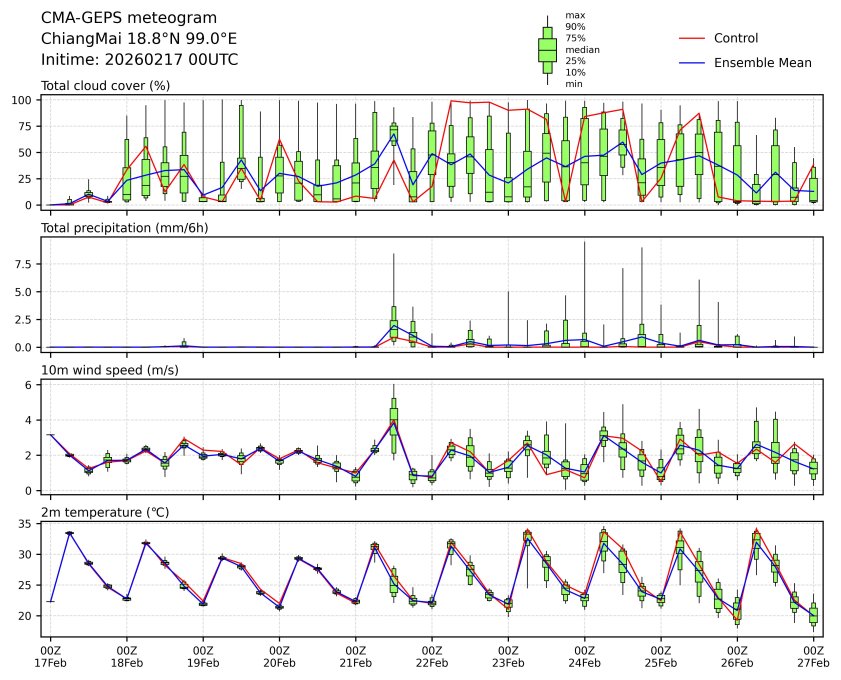This screenshot has width=841, height=680.
Task: Click the 100 tick on cloud cover axis
Action: [26, 100]
